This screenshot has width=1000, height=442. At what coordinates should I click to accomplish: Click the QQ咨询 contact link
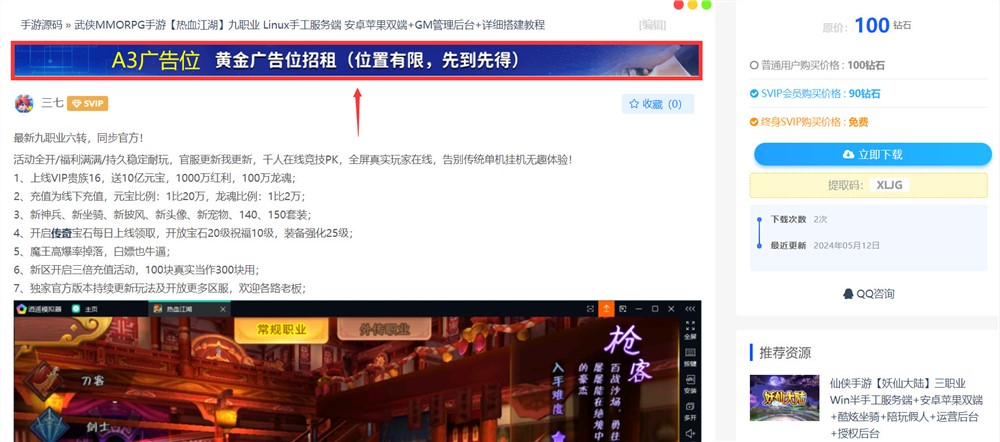[868, 293]
